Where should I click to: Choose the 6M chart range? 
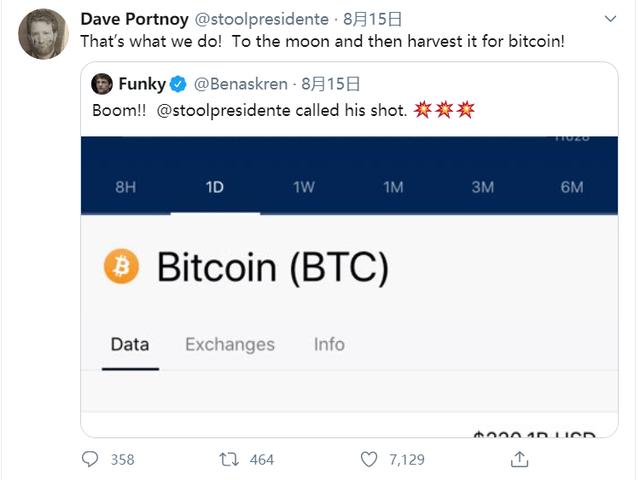click(572, 187)
